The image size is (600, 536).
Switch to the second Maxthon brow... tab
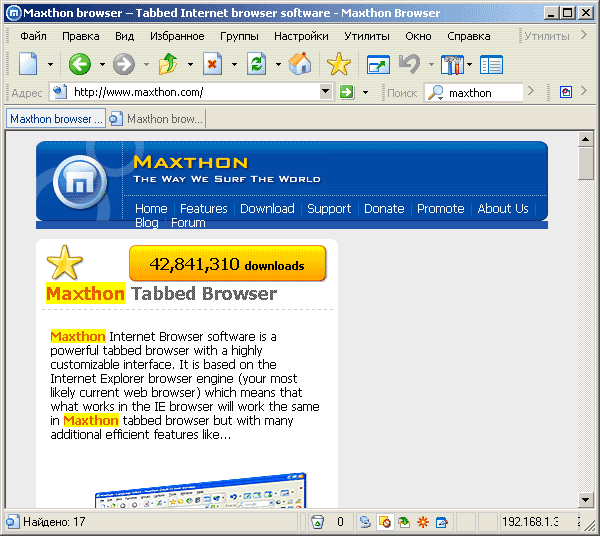coord(156,119)
